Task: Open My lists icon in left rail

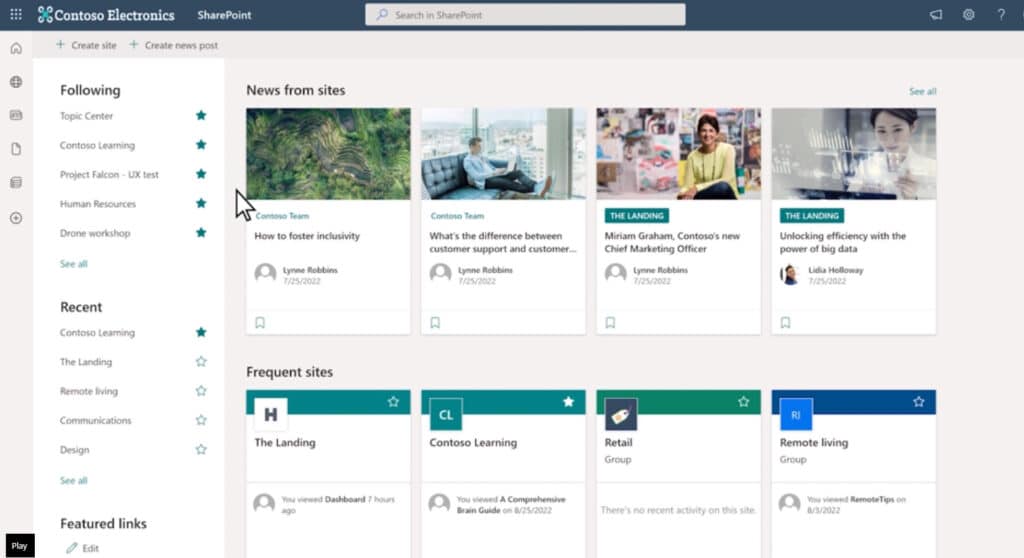Action: click(x=16, y=182)
